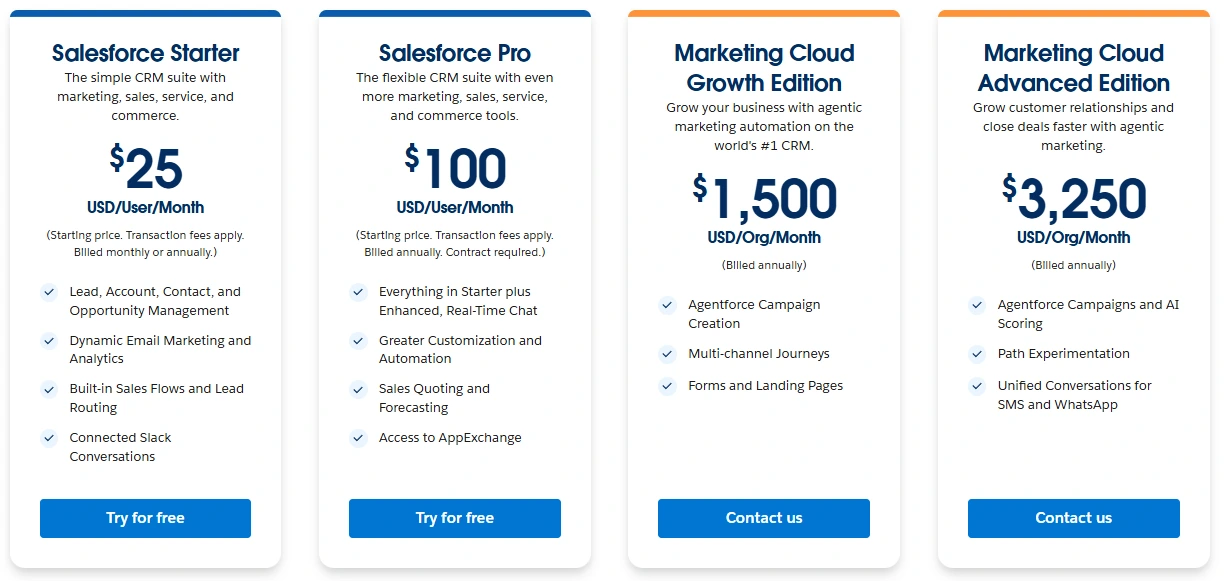Click the checkmark next to Greater Customization and Automation
The height and width of the screenshot is (581, 1224).
pos(358,341)
